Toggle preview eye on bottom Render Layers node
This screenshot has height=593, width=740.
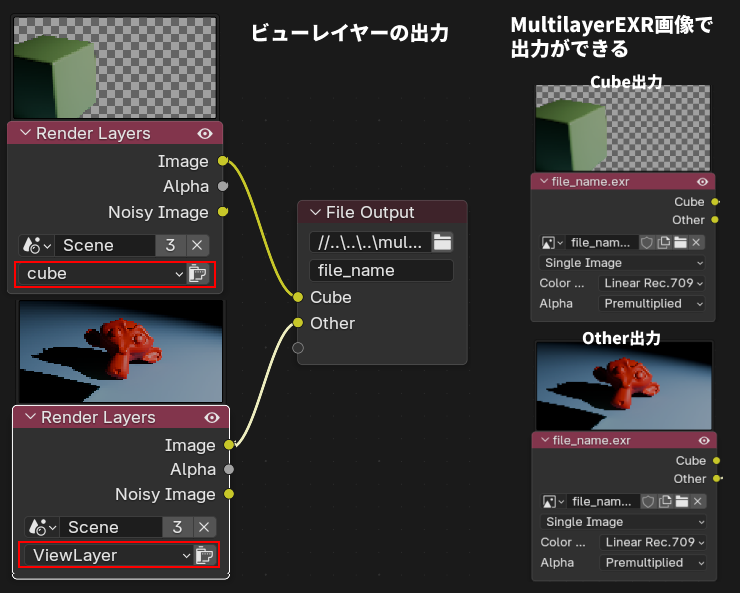click(x=211, y=417)
